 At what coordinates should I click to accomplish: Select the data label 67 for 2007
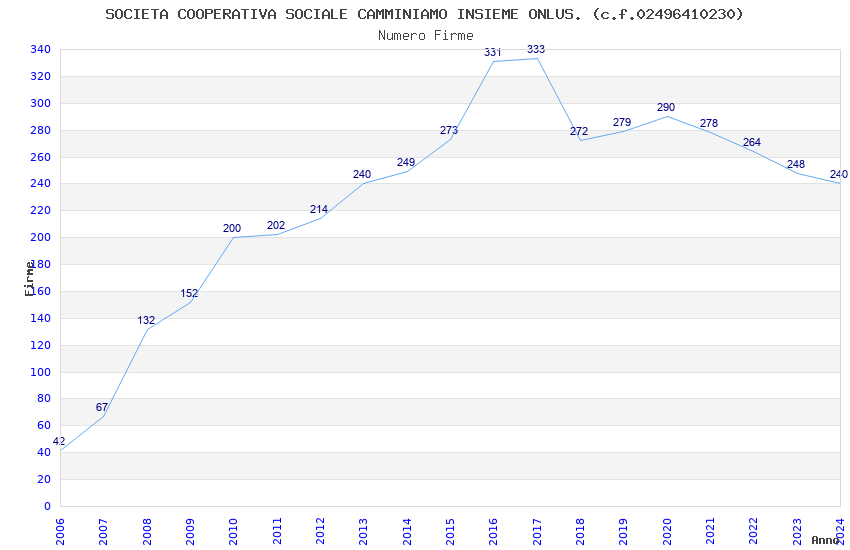tap(102, 407)
